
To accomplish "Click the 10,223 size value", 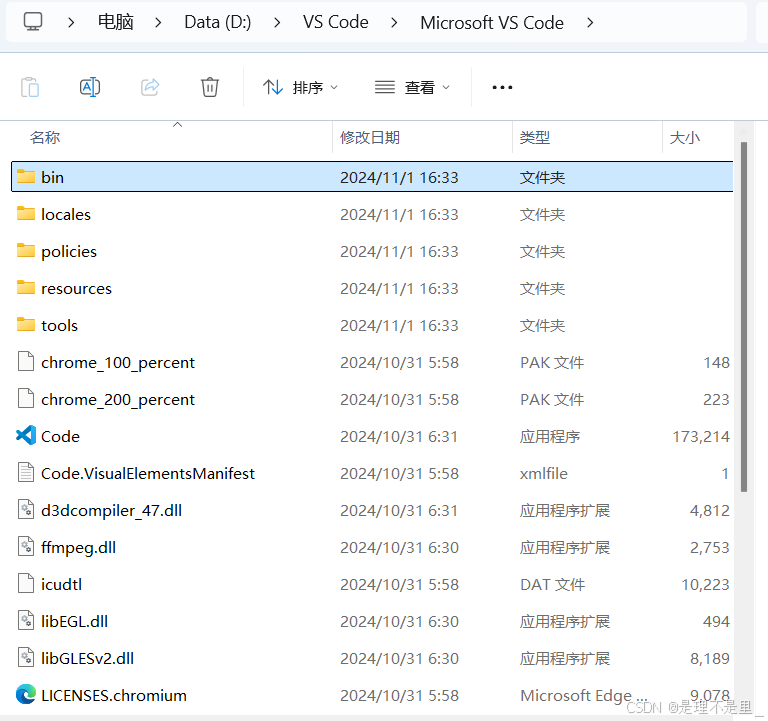I will [x=705, y=584].
